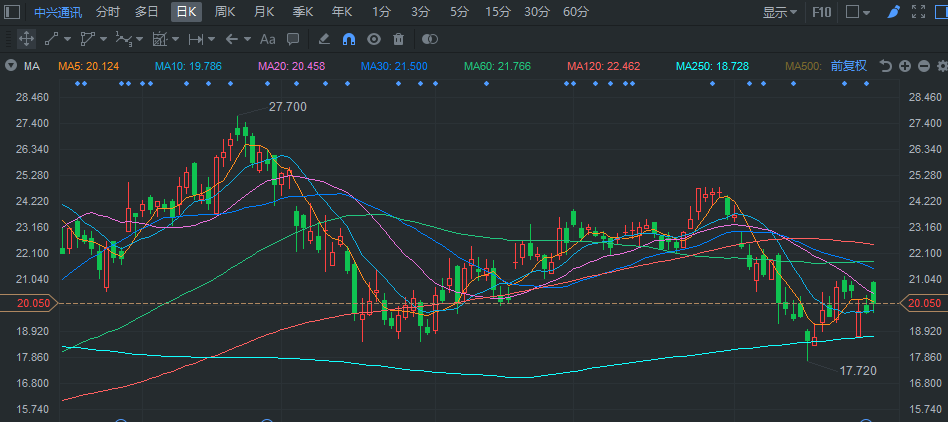The height and width of the screenshot is (422, 948).
Task: Zoom in chart with plus icon
Action: (904, 66)
